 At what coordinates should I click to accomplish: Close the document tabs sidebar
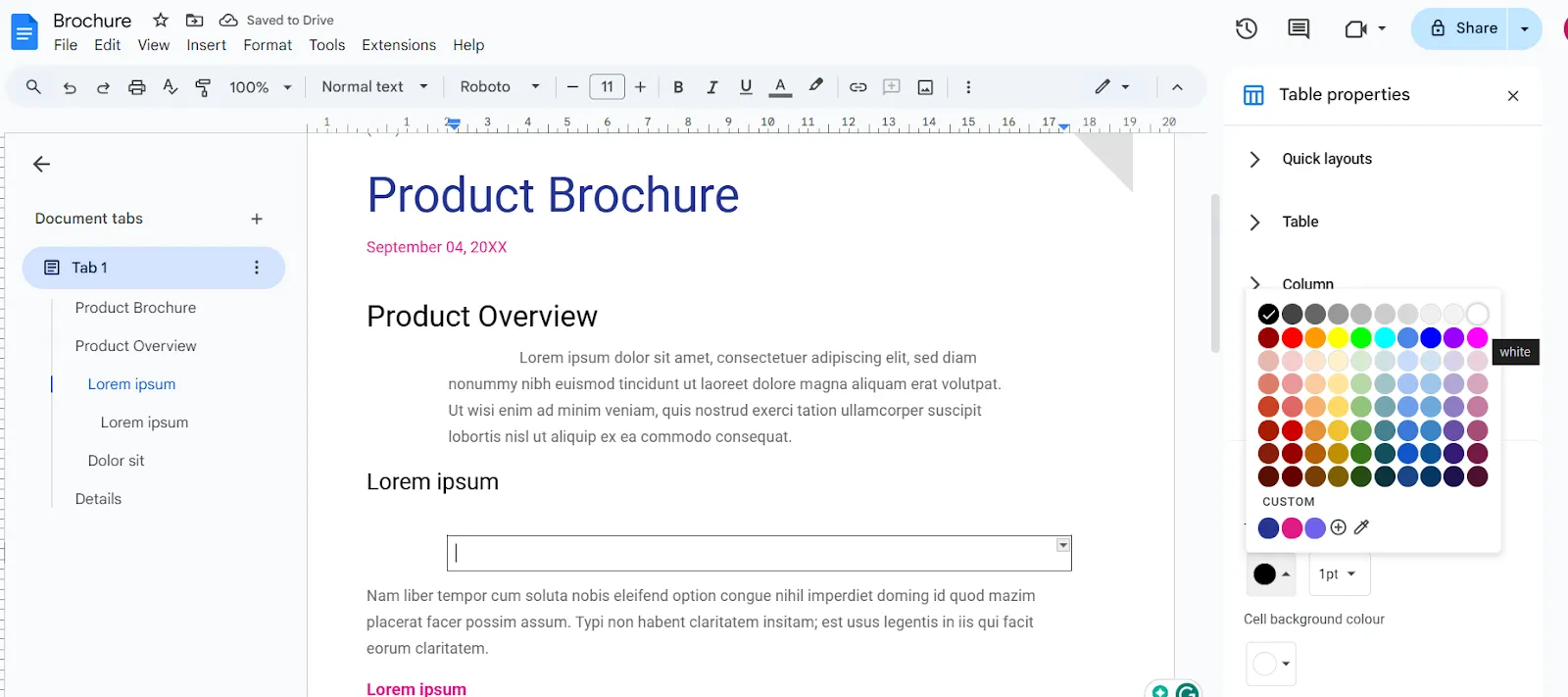(41, 164)
